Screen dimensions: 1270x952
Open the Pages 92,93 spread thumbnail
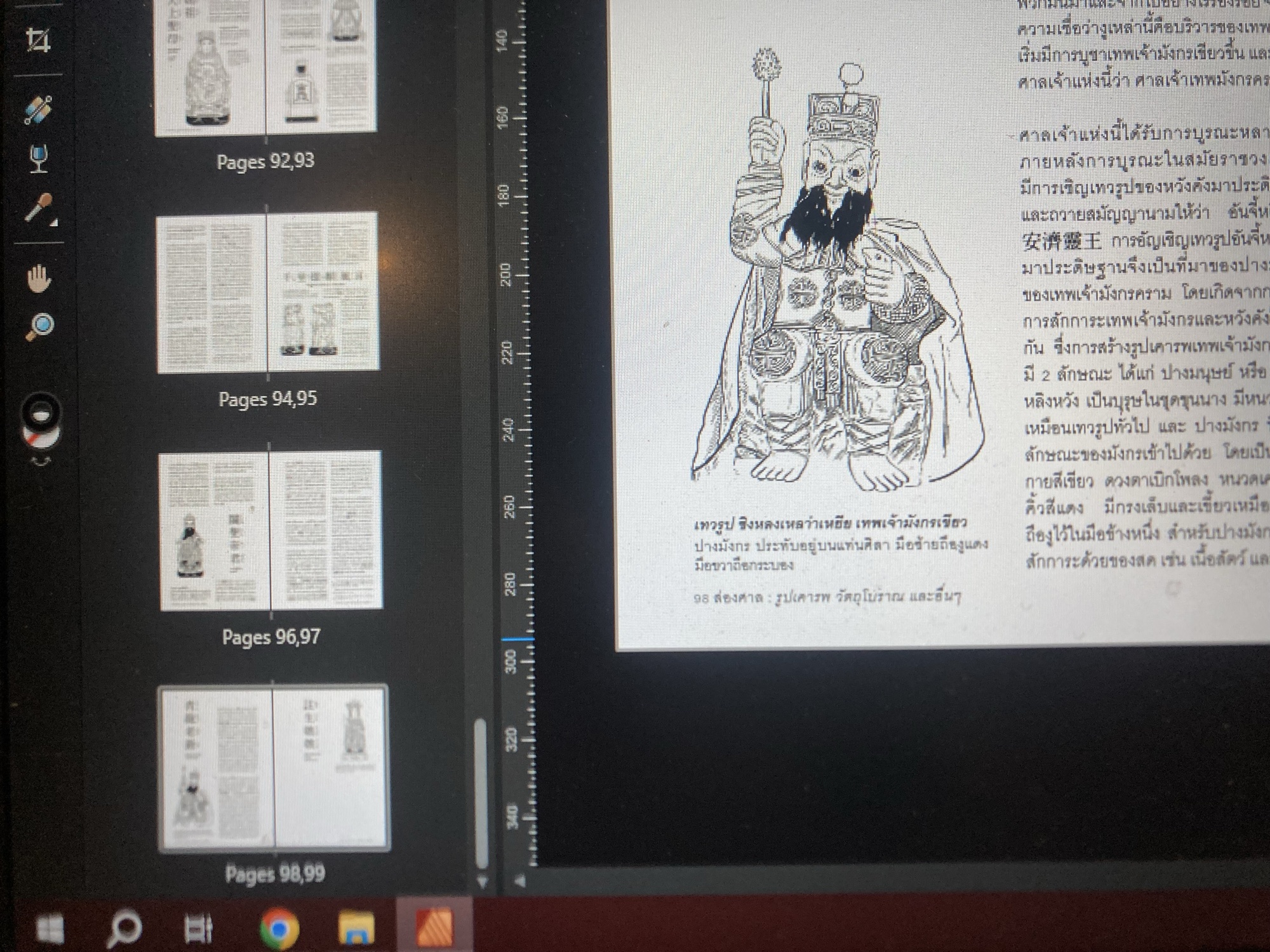[x=265, y=67]
